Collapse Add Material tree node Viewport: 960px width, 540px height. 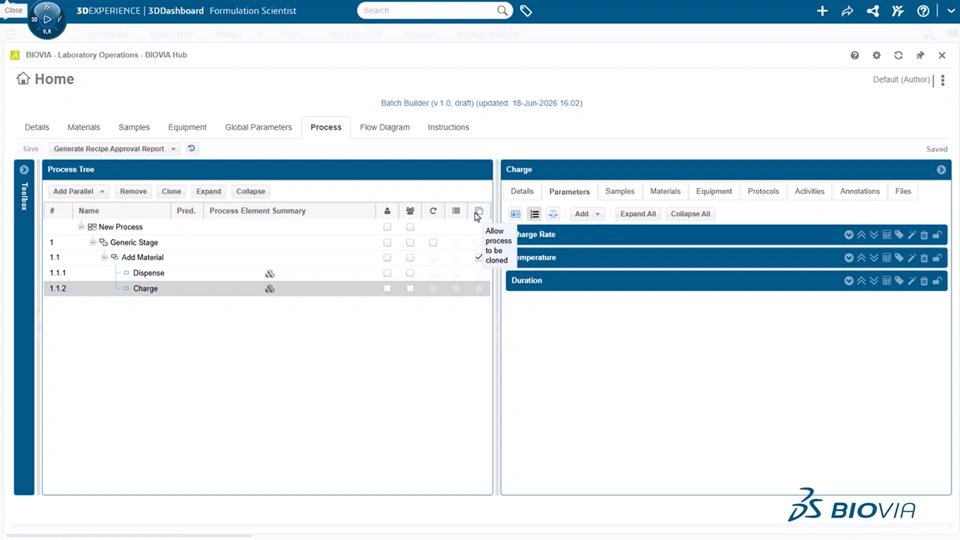click(104, 257)
